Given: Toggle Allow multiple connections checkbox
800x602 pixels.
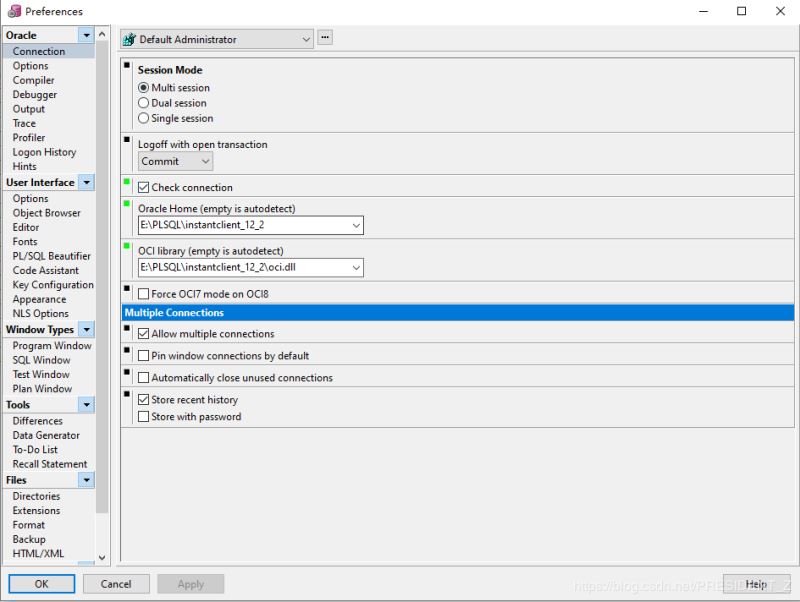Looking at the screenshot, I should [x=143, y=334].
